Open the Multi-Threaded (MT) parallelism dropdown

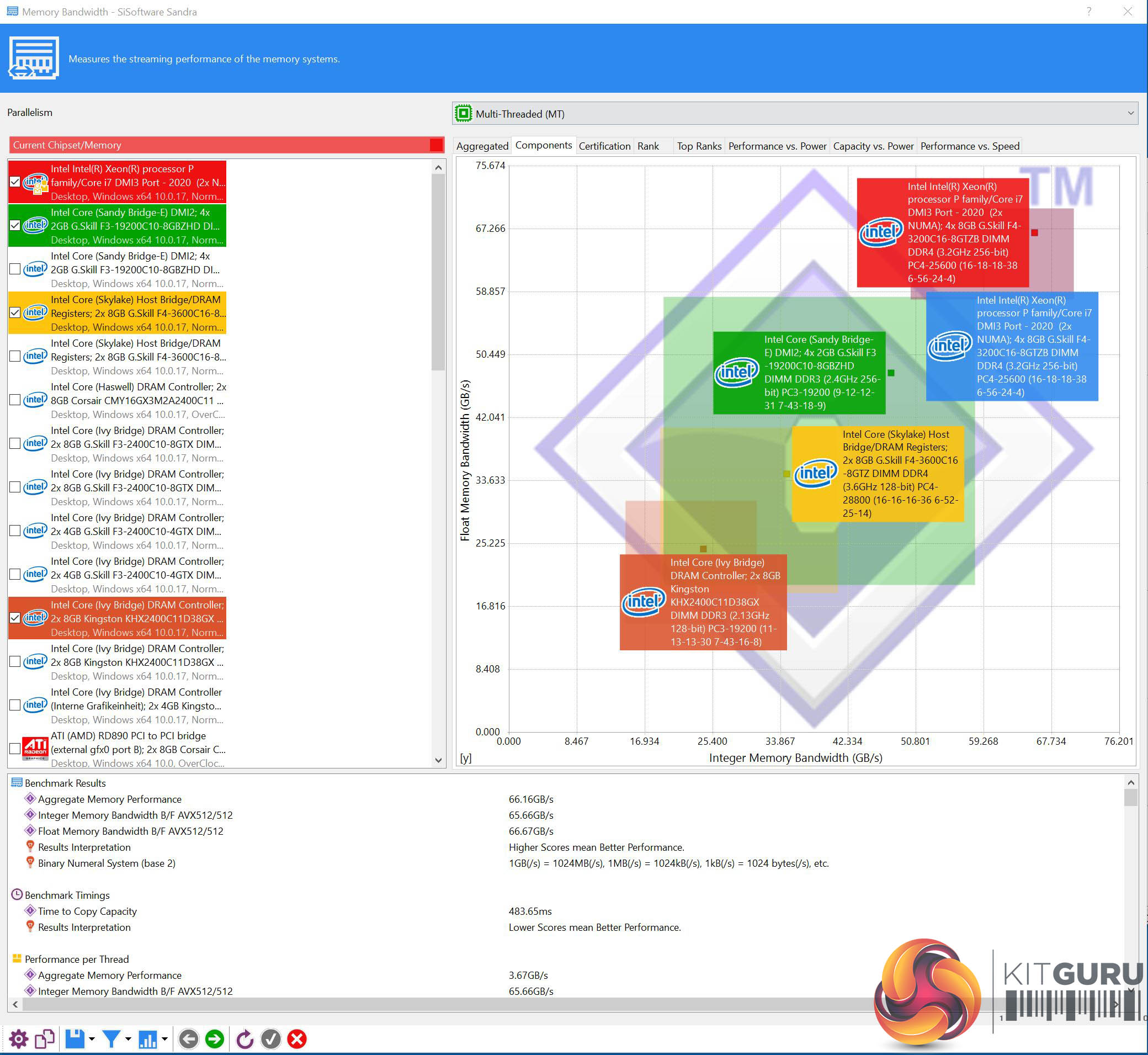[795, 114]
